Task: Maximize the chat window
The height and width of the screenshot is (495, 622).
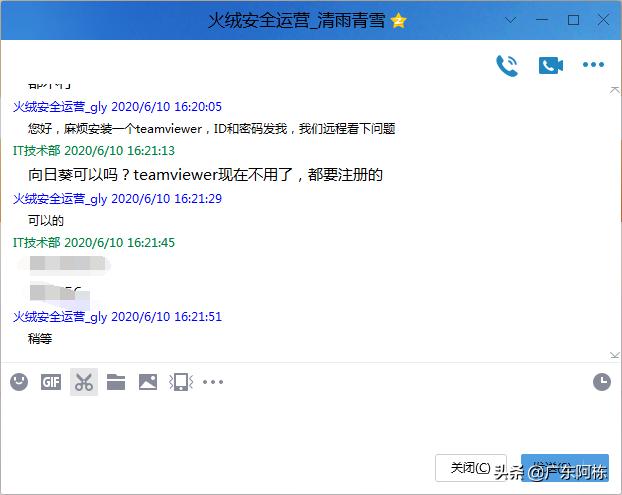Action: [573, 20]
